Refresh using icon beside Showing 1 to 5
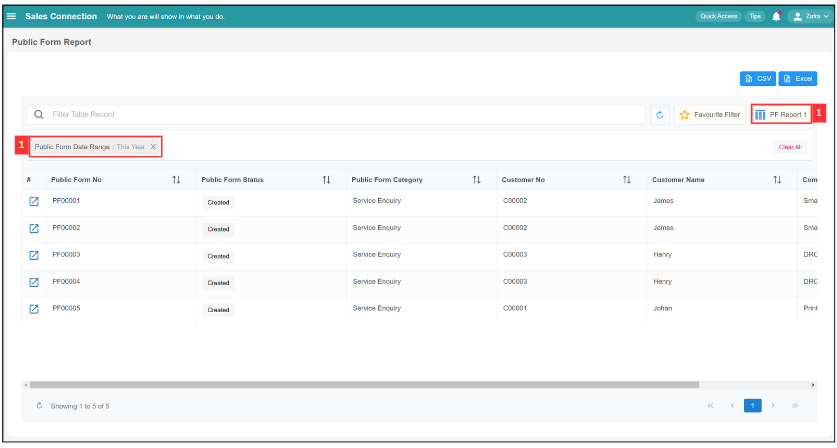Viewport: 837px width, 448px height. [x=39, y=406]
